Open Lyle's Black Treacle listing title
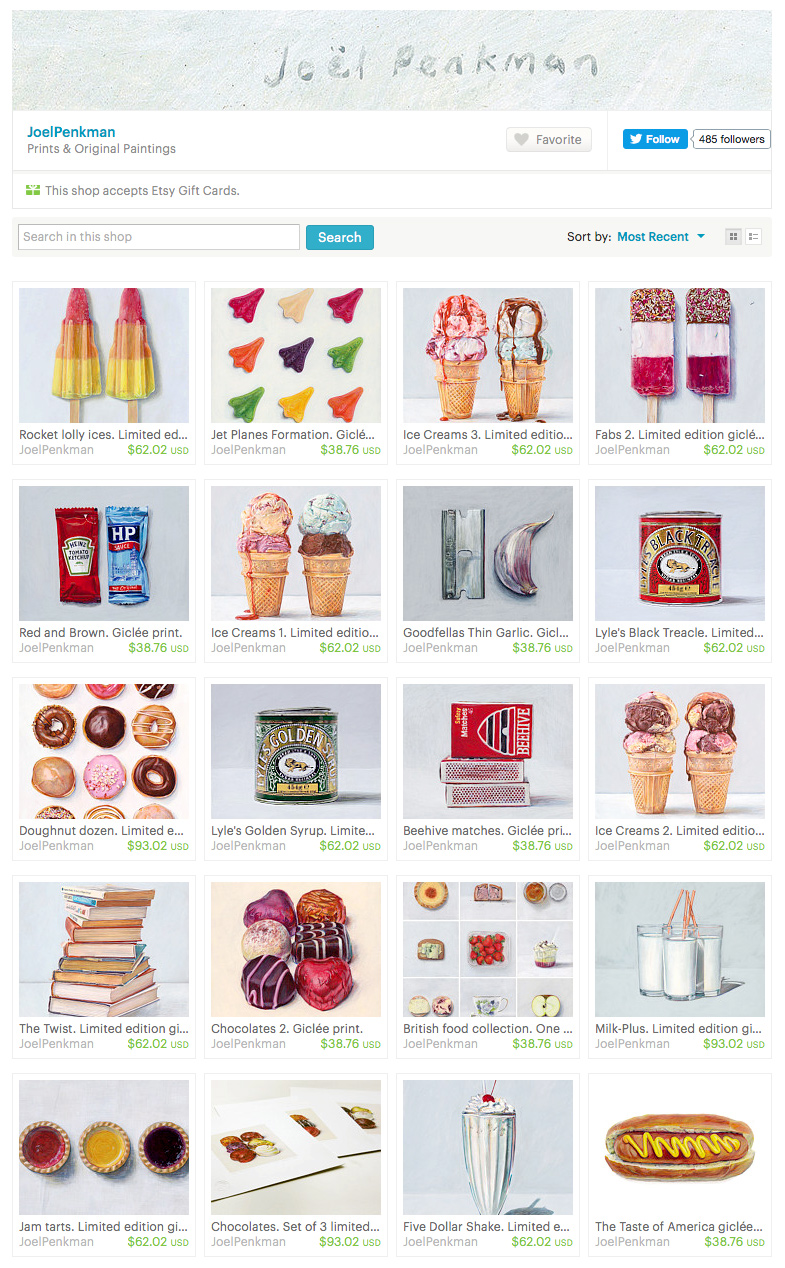 679,633
